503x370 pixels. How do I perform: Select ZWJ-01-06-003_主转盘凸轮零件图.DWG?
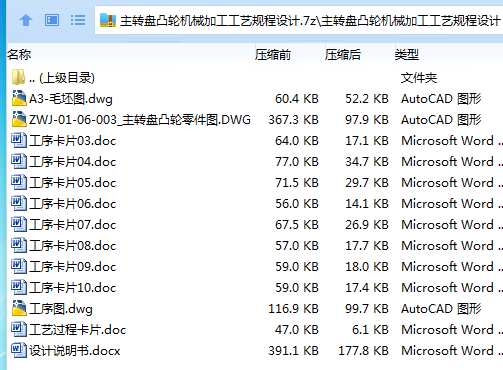140,120
